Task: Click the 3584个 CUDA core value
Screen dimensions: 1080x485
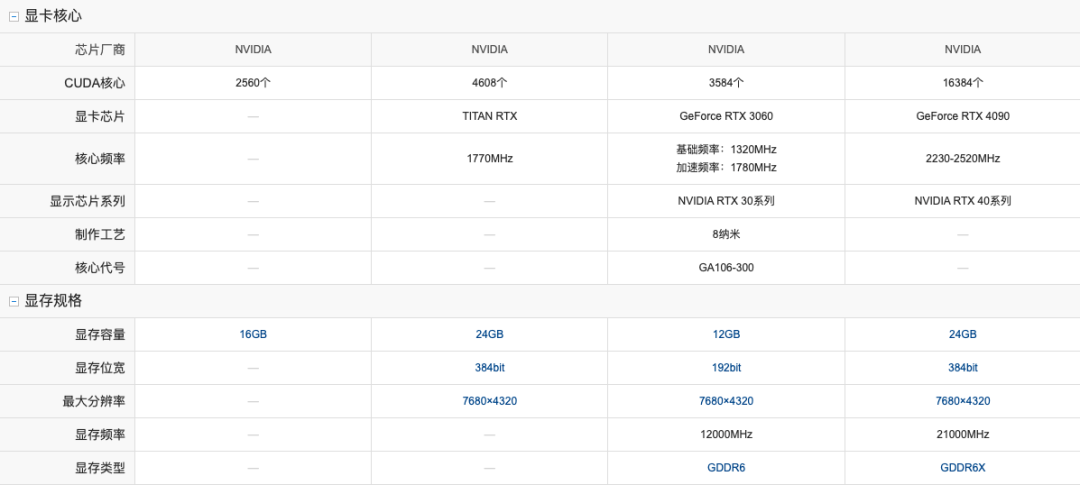Action: 726,83
